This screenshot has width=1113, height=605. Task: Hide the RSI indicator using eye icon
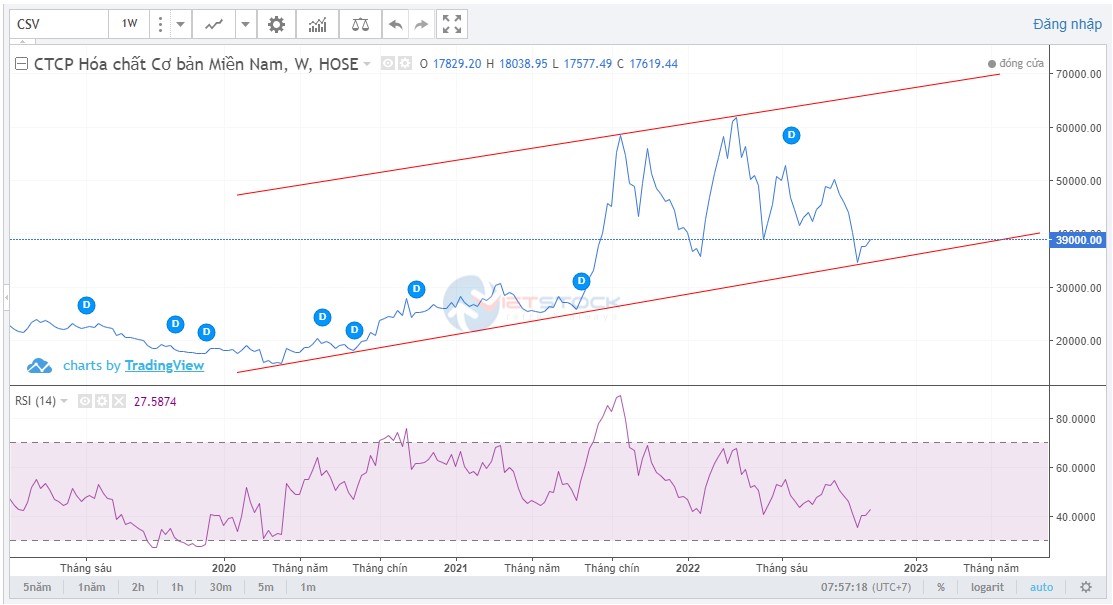pyautogui.click(x=86, y=401)
